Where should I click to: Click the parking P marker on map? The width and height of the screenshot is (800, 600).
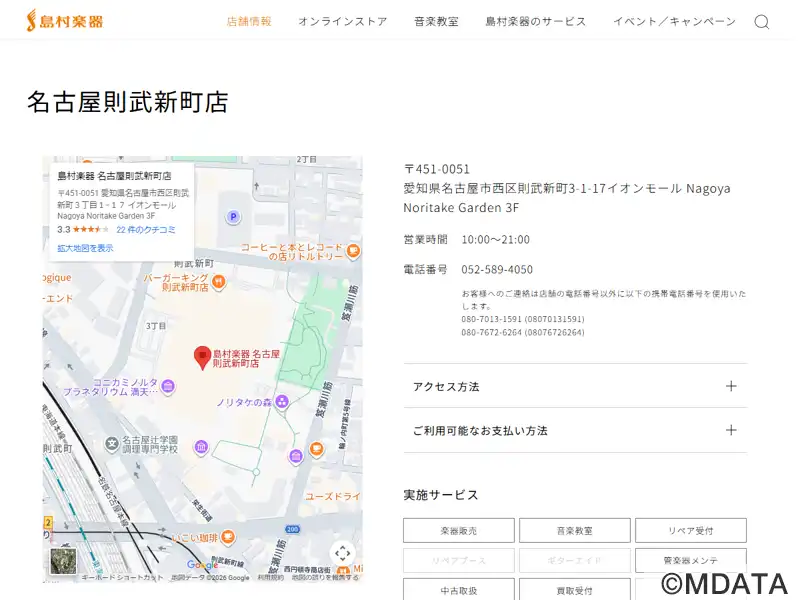[233, 216]
